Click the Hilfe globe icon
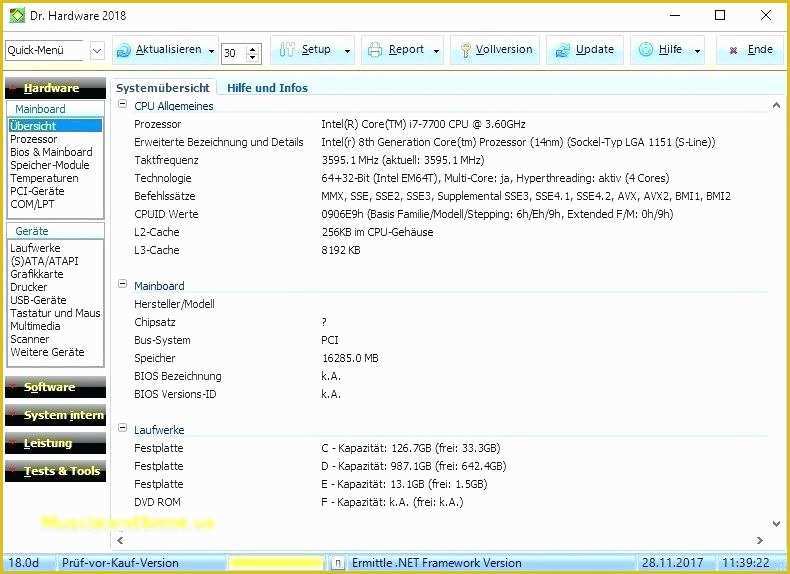The image size is (790, 574). [x=646, y=49]
